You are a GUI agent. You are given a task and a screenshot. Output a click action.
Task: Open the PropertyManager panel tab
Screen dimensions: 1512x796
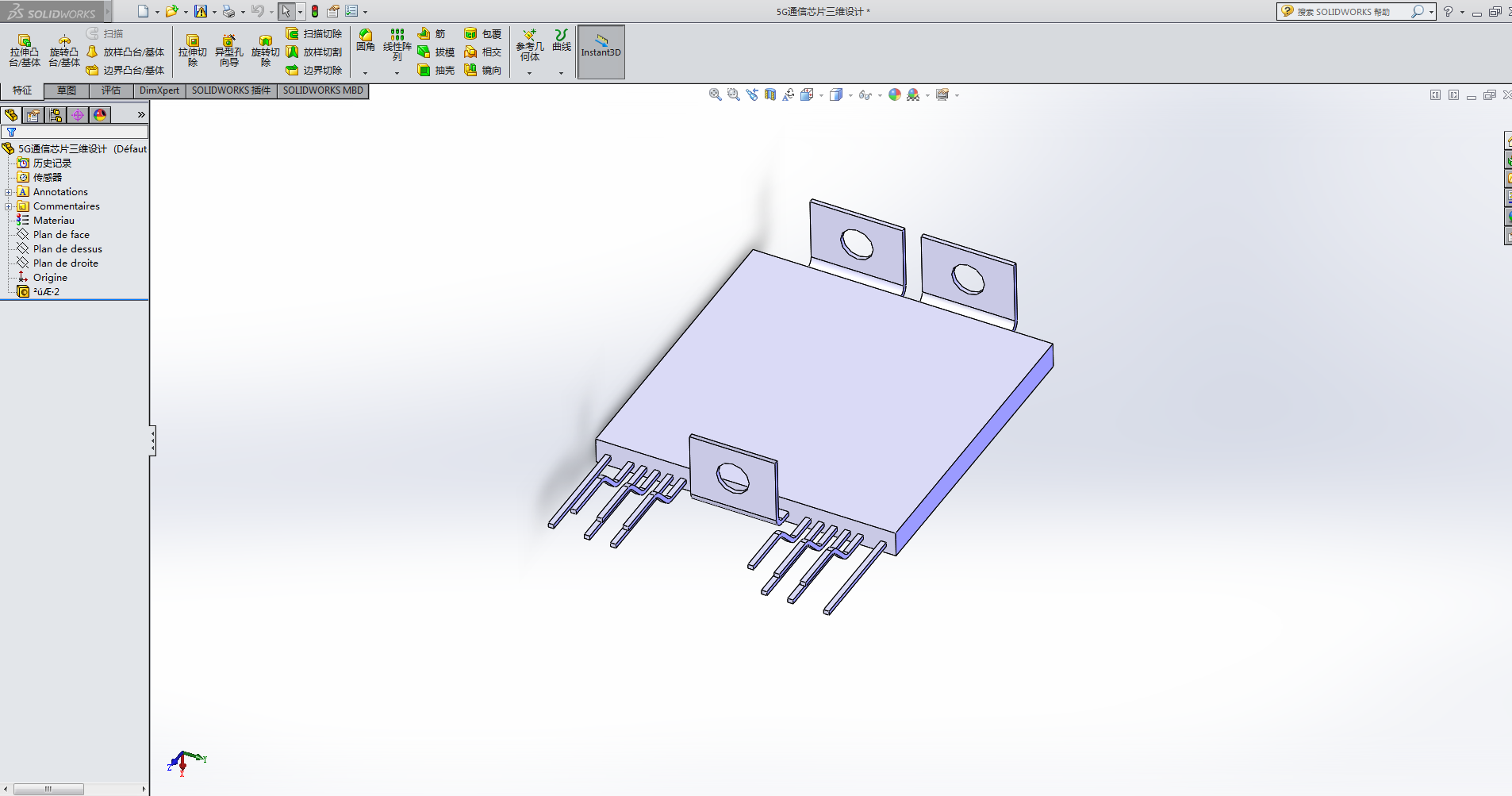coord(33,115)
